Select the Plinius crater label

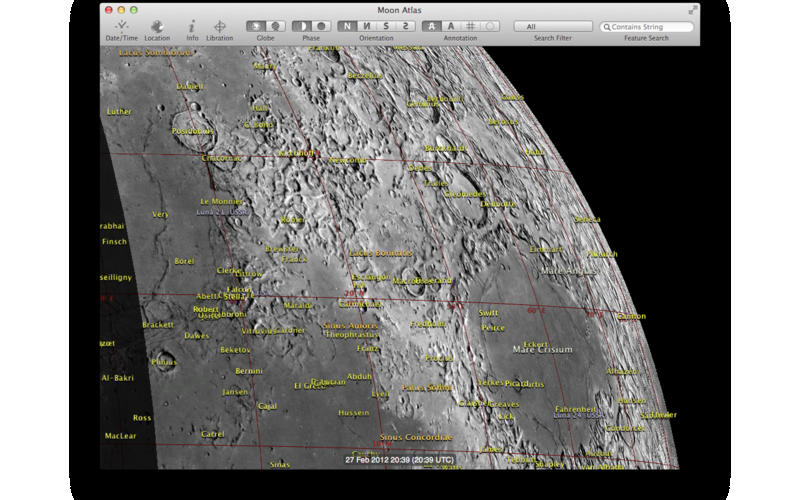(x=164, y=362)
